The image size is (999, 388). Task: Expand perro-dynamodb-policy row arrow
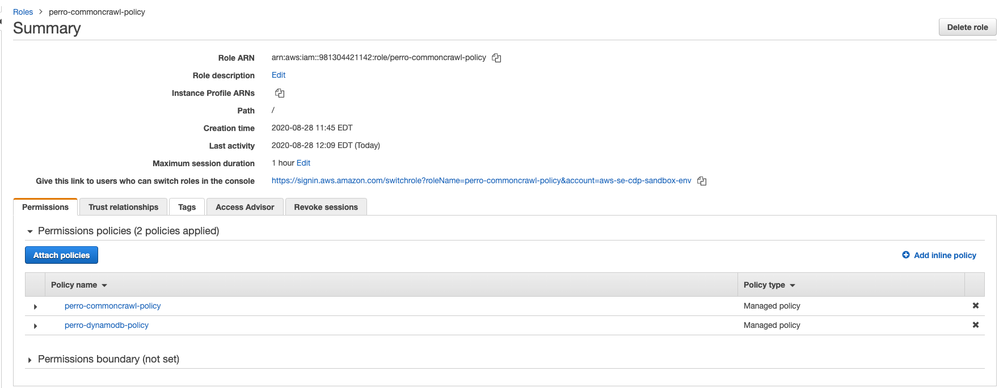pos(35,326)
